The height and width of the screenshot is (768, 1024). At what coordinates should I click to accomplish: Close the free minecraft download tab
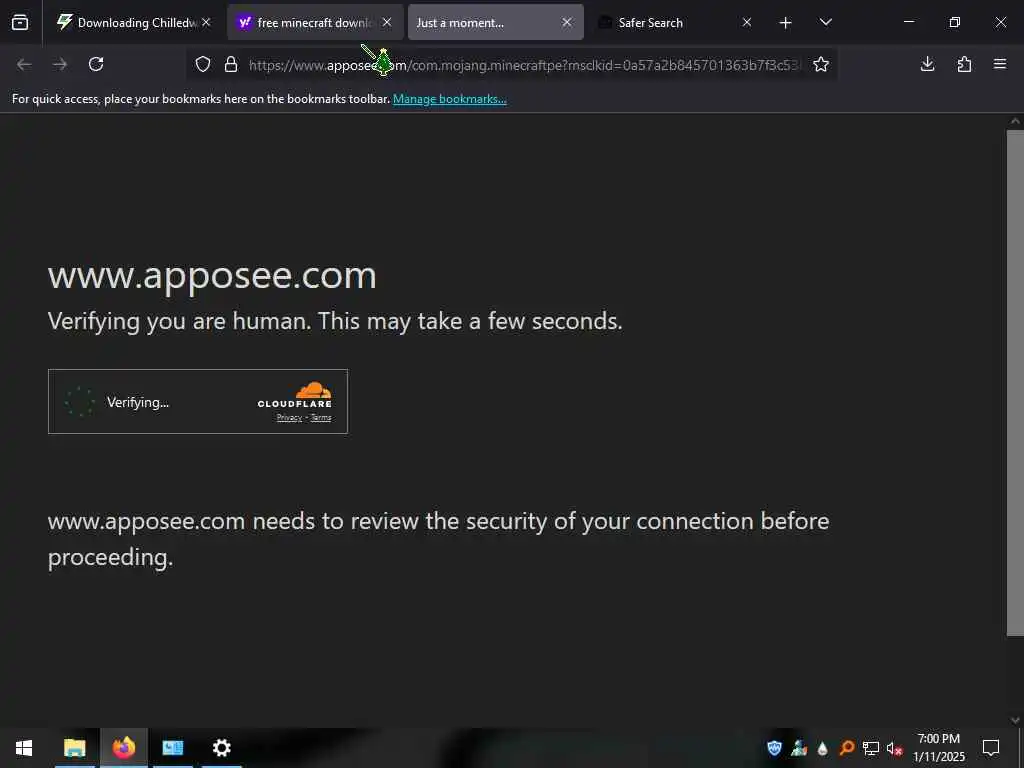tap(387, 22)
